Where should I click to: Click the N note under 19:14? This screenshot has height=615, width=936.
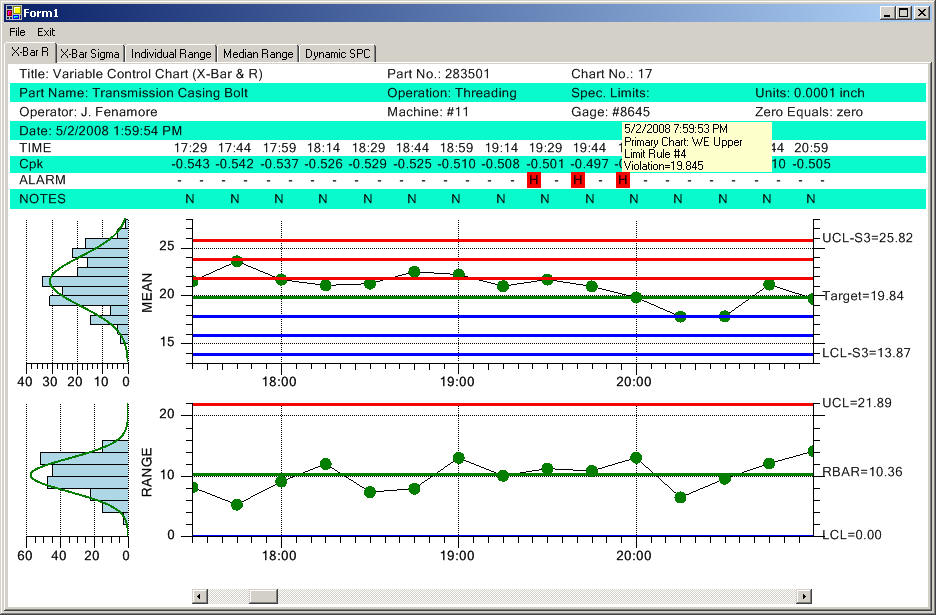tap(501, 199)
